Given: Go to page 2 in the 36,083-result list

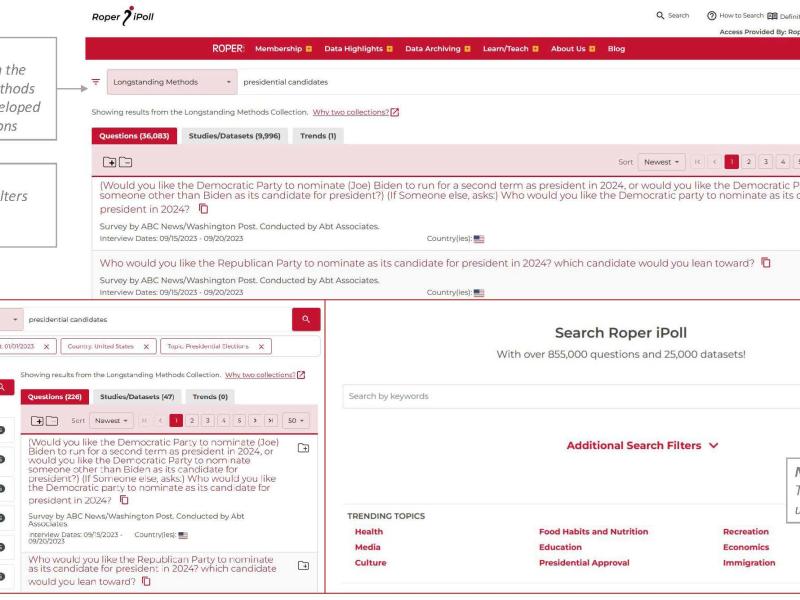Looking at the screenshot, I should [x=748, y=162].
